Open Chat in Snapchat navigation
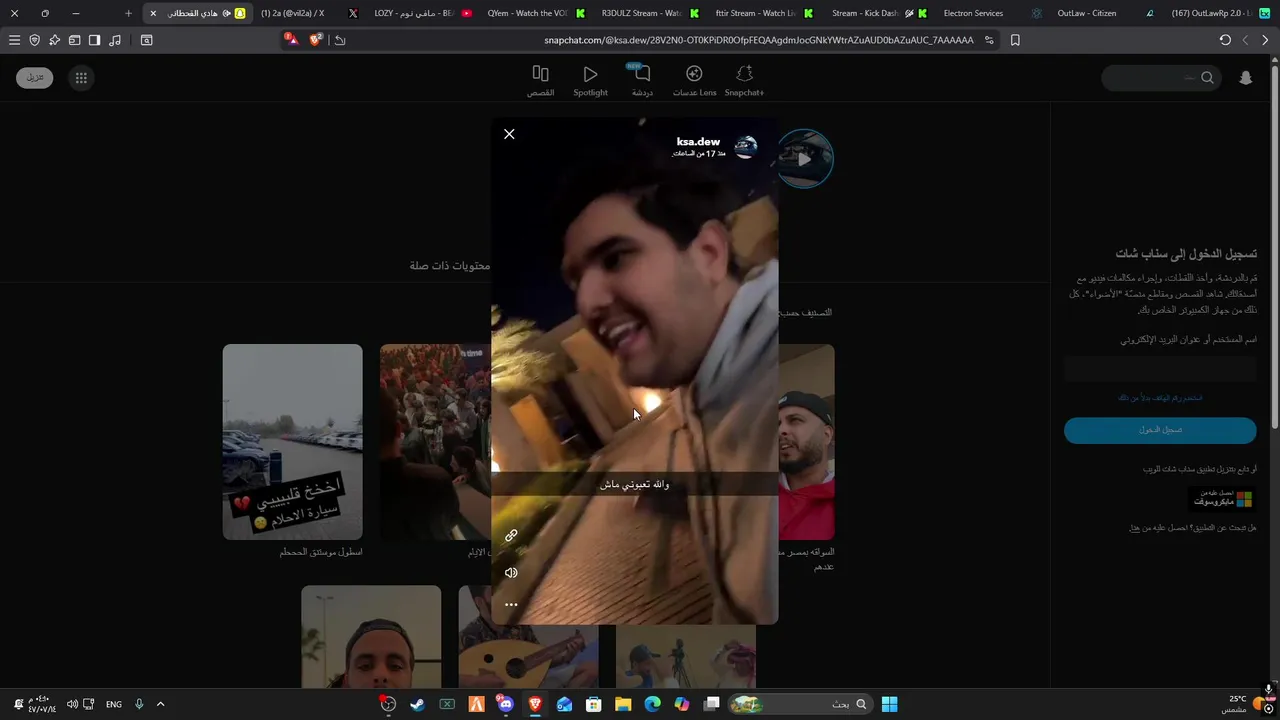1280x720 pixels. pos(642,80)
